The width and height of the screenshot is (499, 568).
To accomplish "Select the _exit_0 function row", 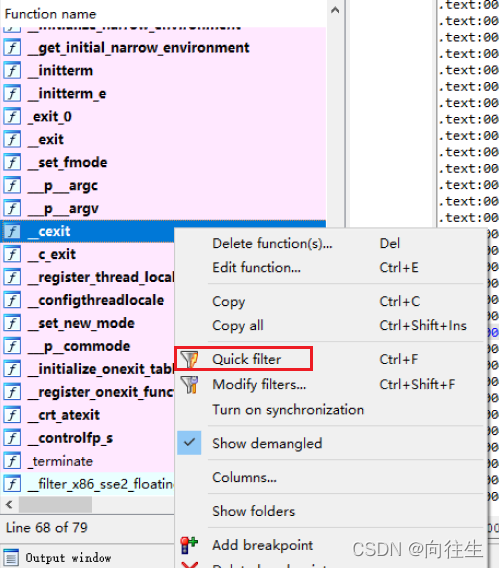I will click(x=164, y=116).
